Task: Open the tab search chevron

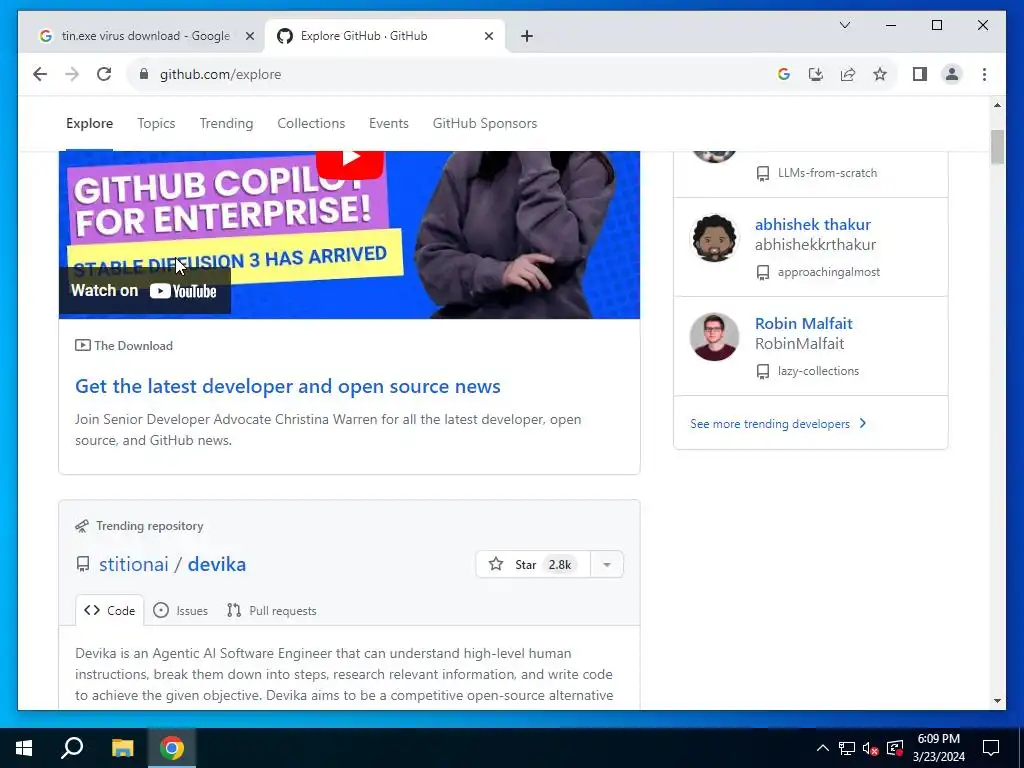Action: coord(844,25)
